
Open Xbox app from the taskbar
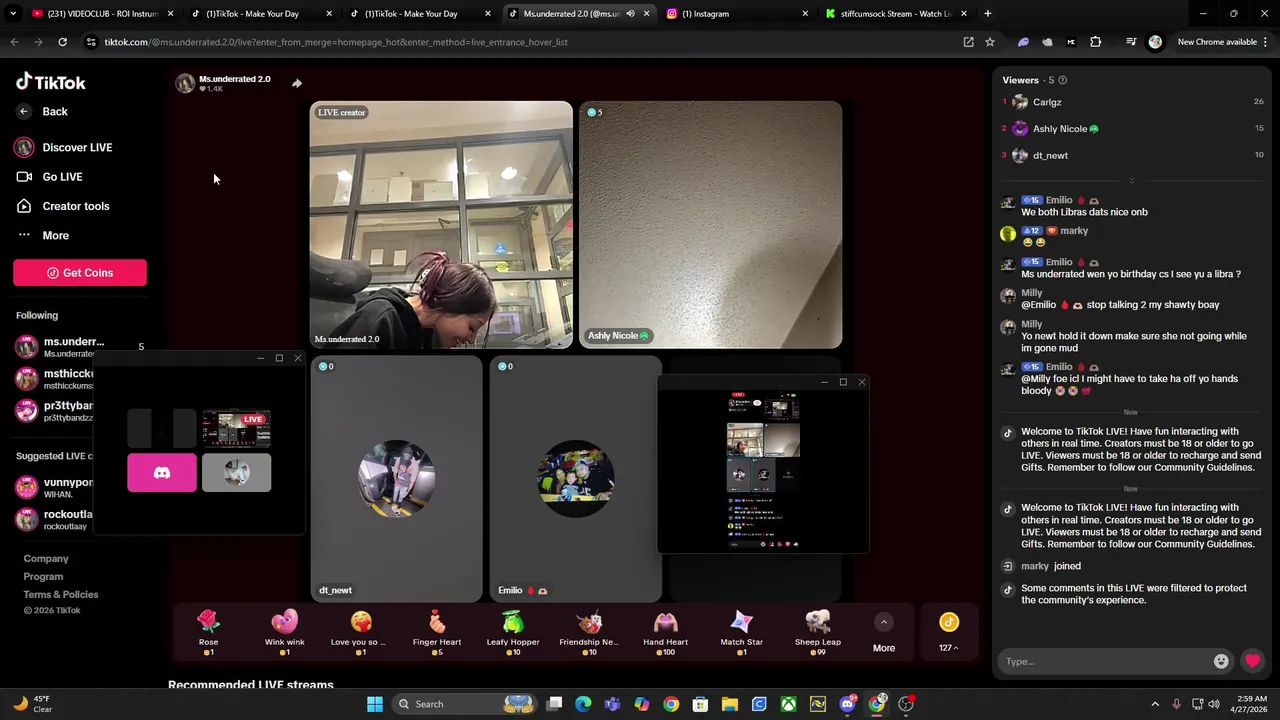pos(789,704)
